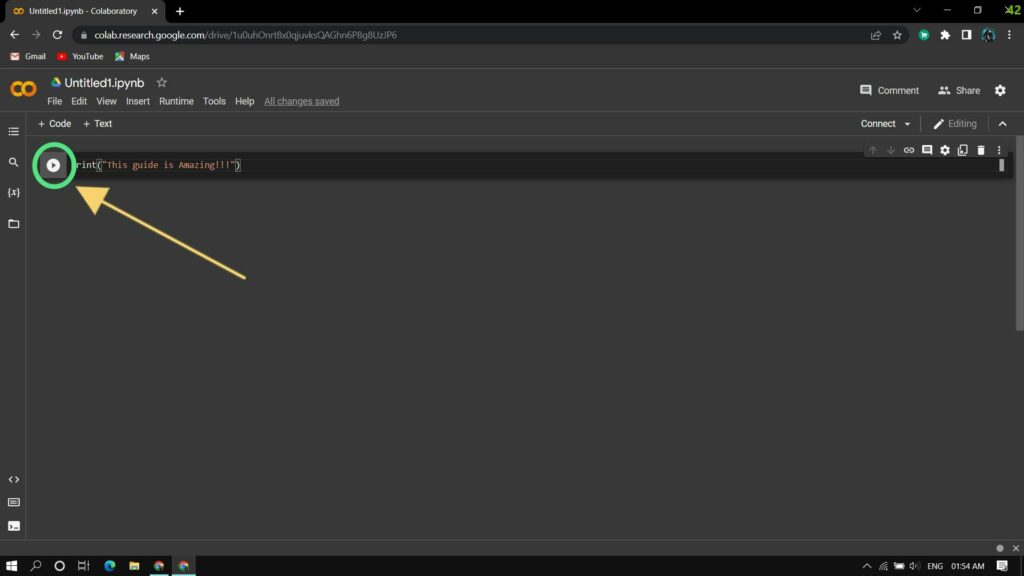Open the cell settings gear icon
1024x576 pixels.
(945, 150)
